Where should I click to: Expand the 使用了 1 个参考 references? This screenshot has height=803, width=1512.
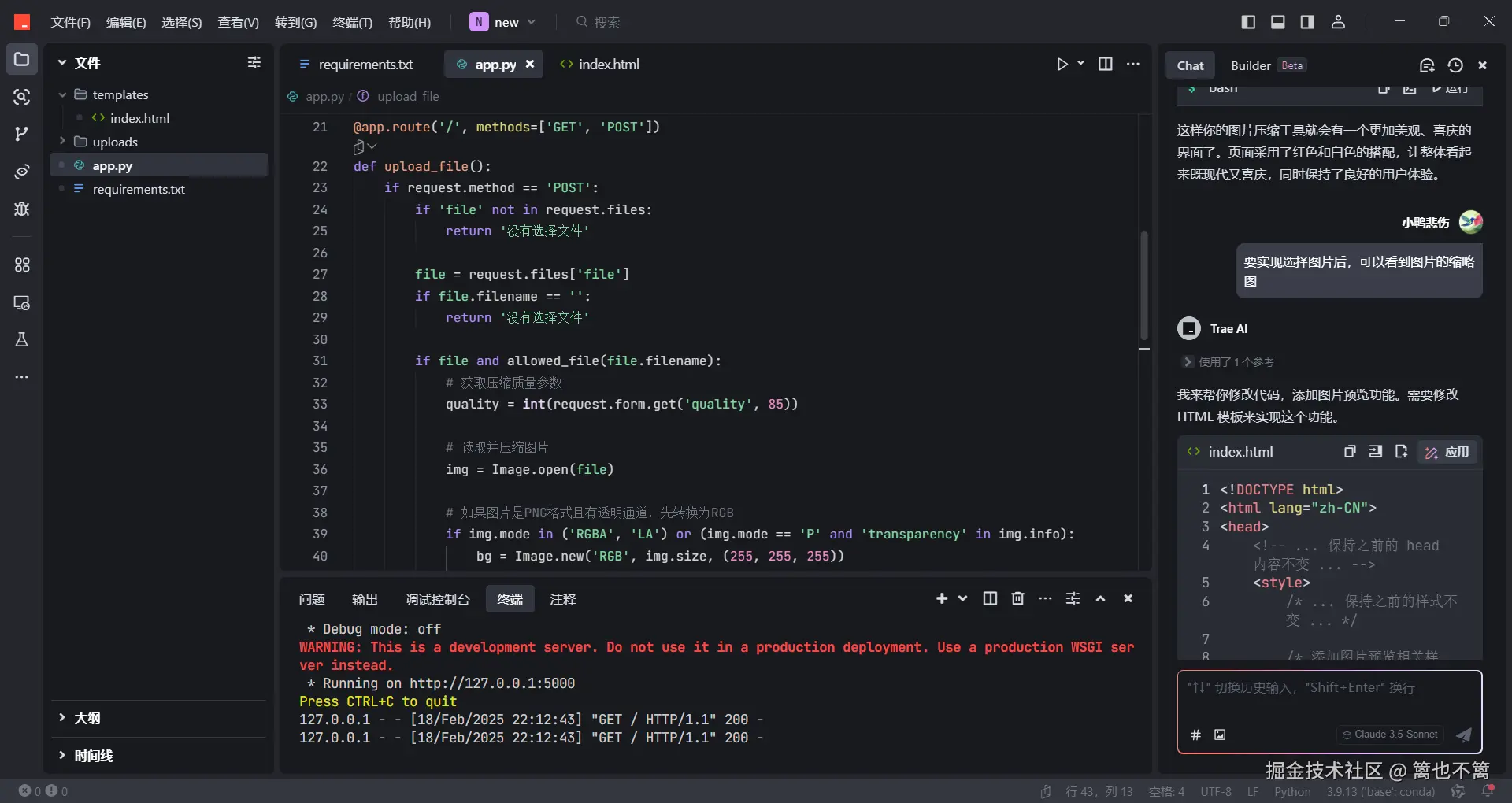pos(1228,362)
